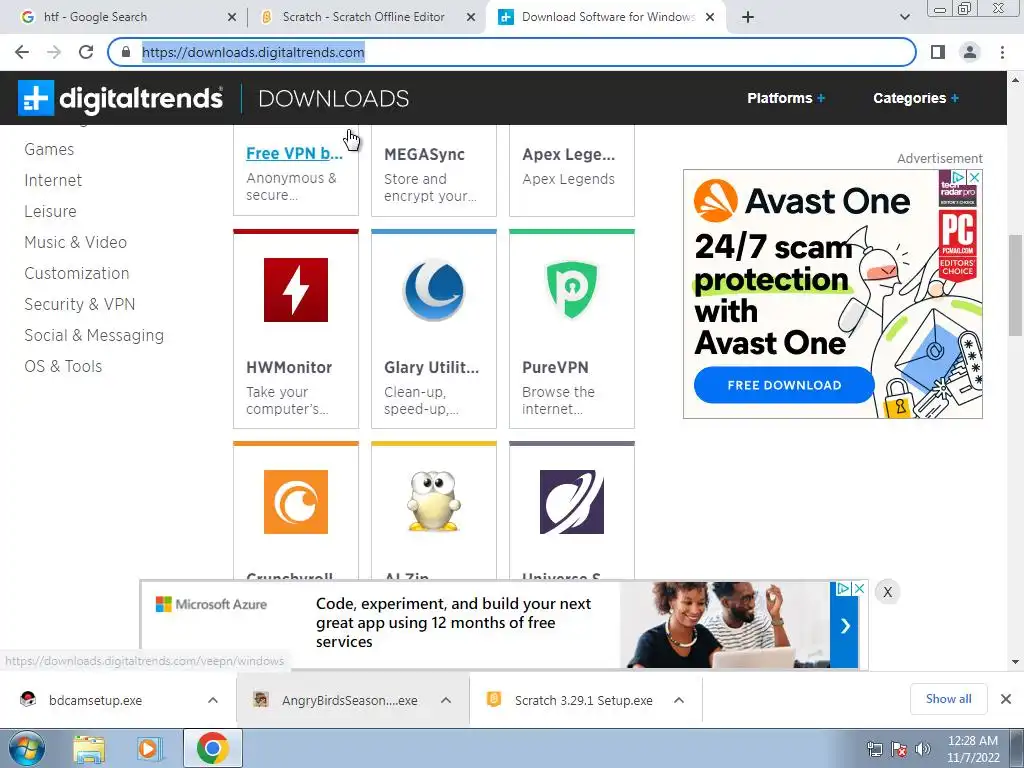View site info via padlock icon
The width and height of the screenshot is (1024, 768).
click(x=126, y=52)
